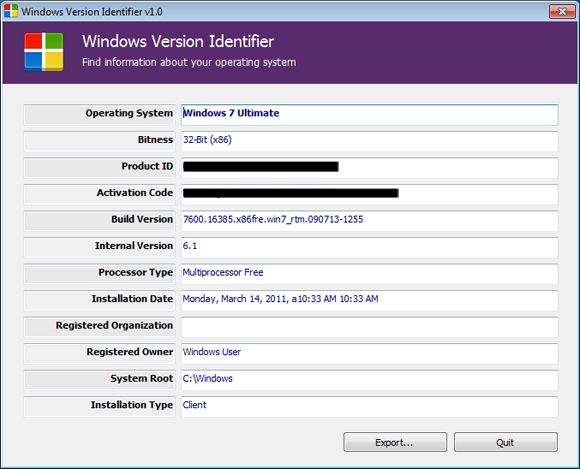Click the Internal Version field showing 6.1

coord(370,247)
